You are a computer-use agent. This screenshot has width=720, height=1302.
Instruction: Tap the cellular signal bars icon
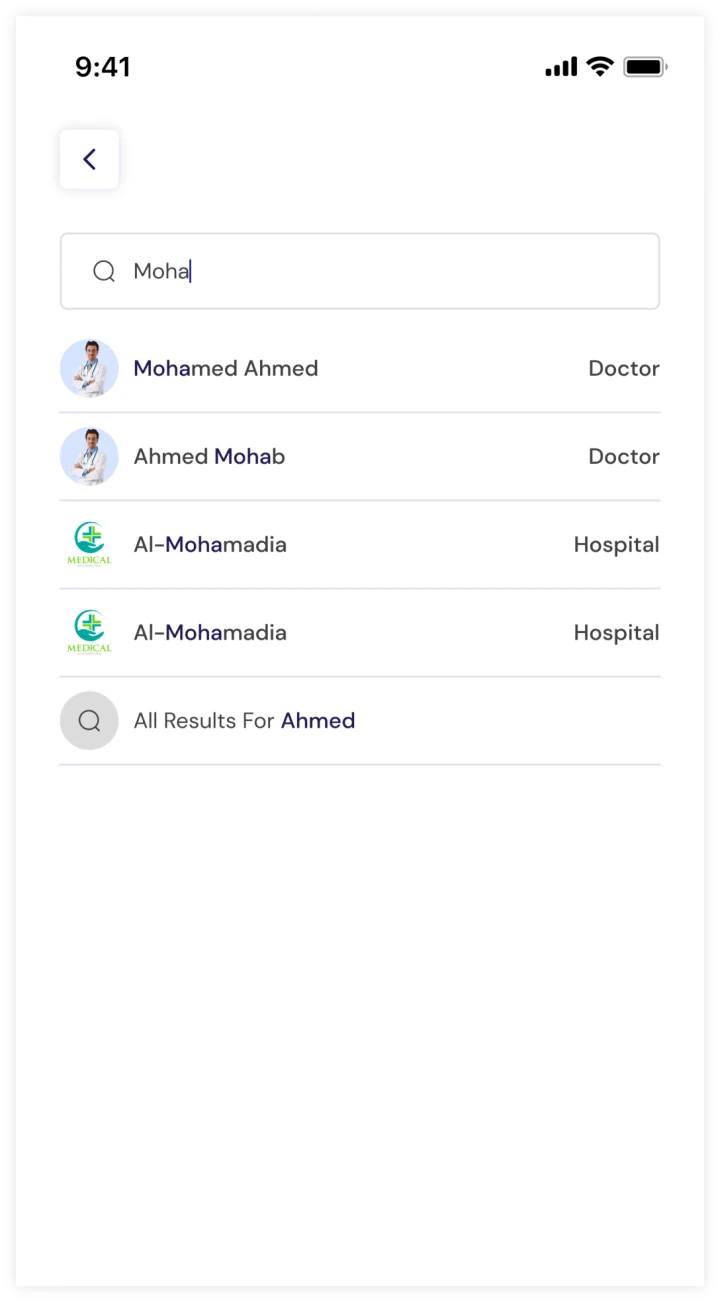[x=561, y=67]
